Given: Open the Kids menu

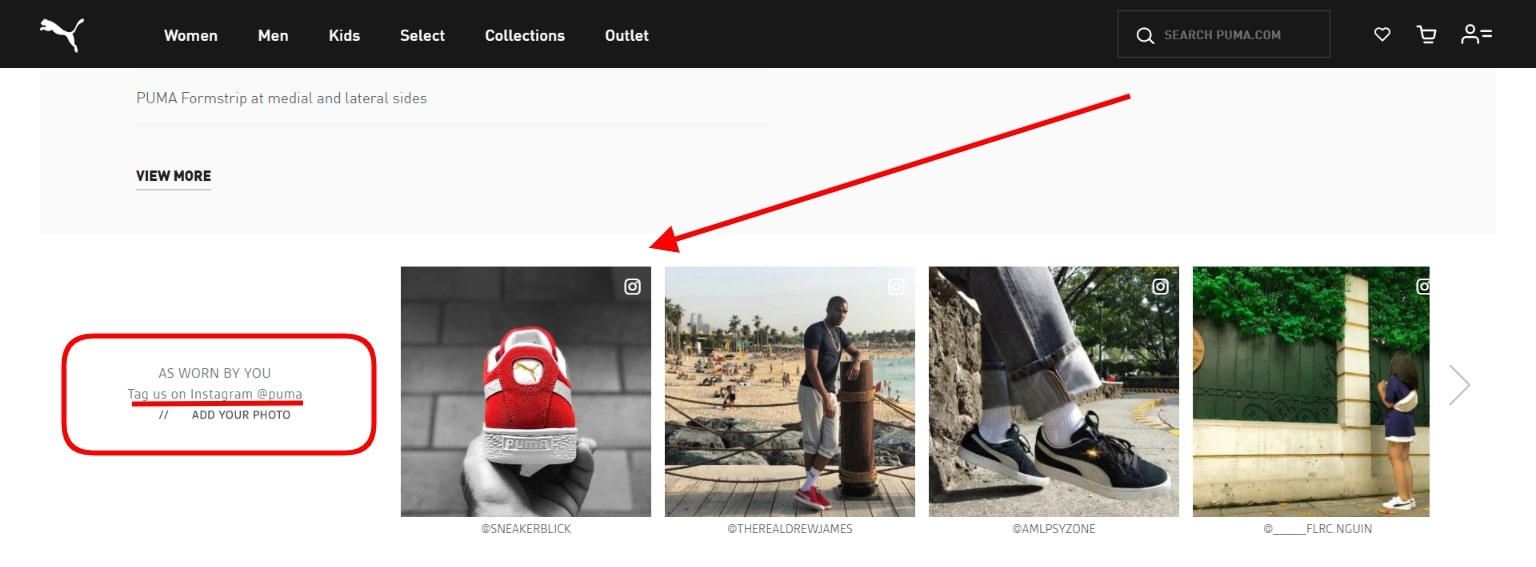Looking at the screenshot, I should point(344,35).
